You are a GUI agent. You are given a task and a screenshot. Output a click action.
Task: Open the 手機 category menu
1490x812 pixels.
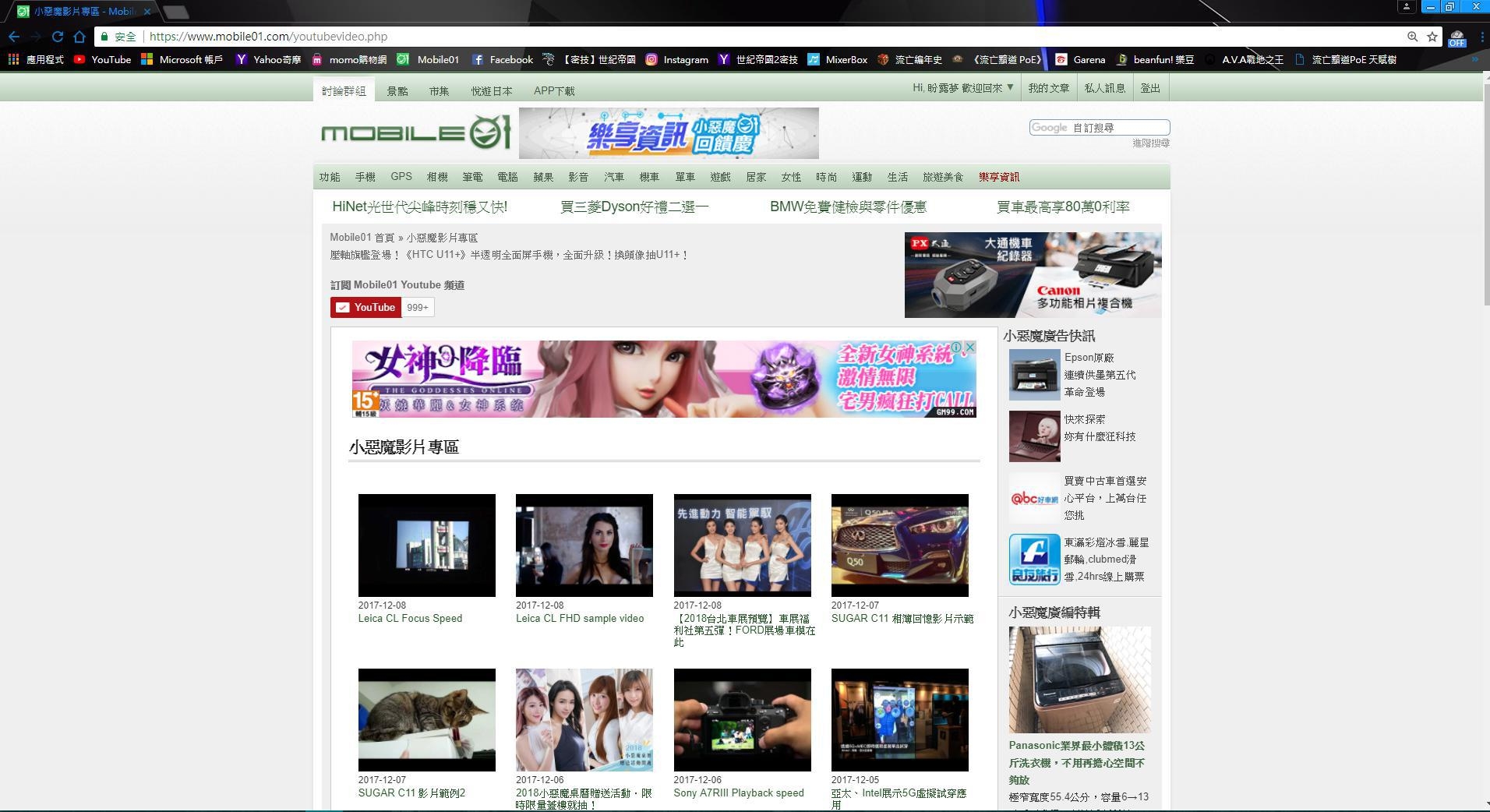click(365, 177)
